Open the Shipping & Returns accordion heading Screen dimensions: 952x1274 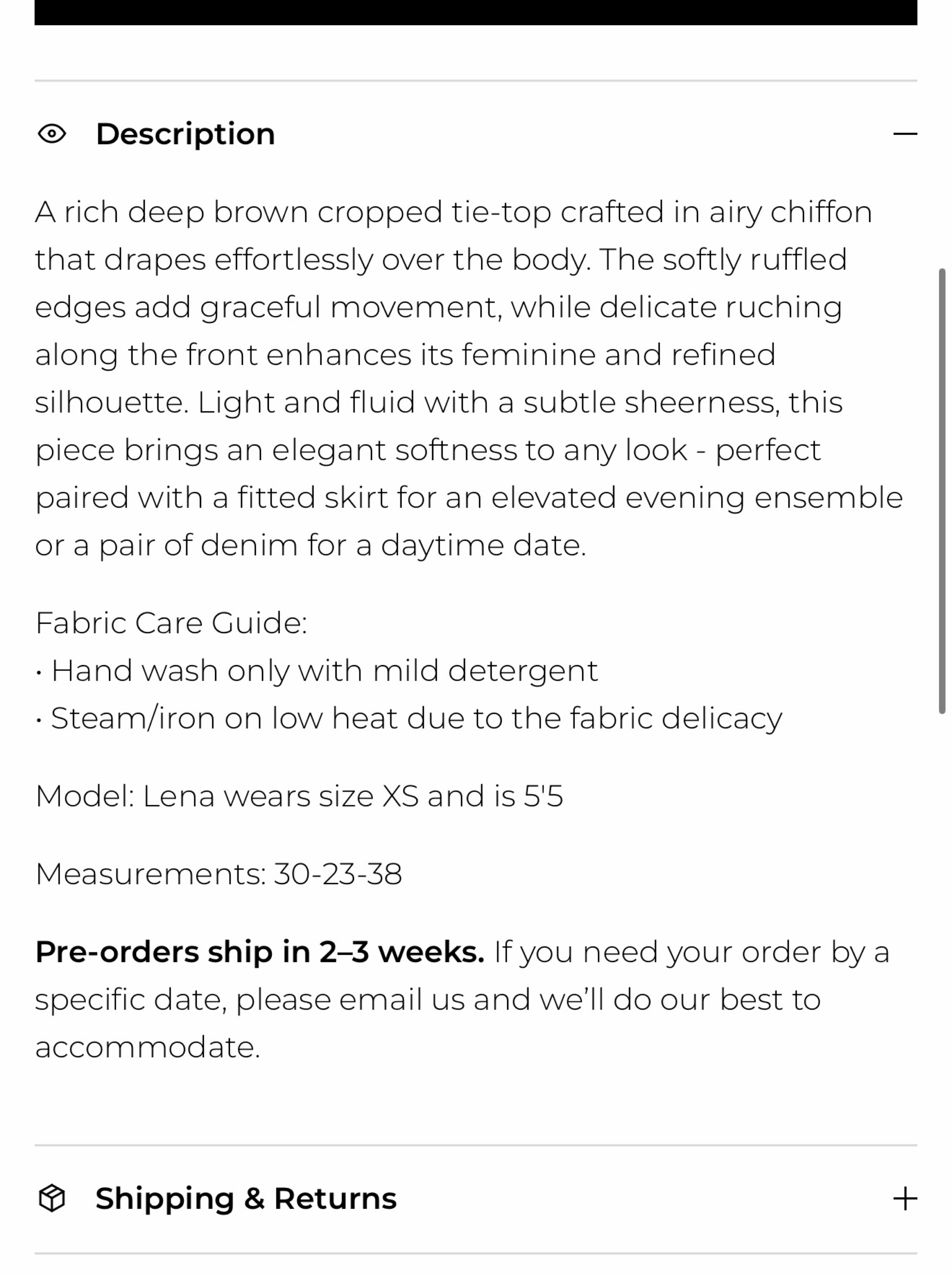coord(476,1198)
